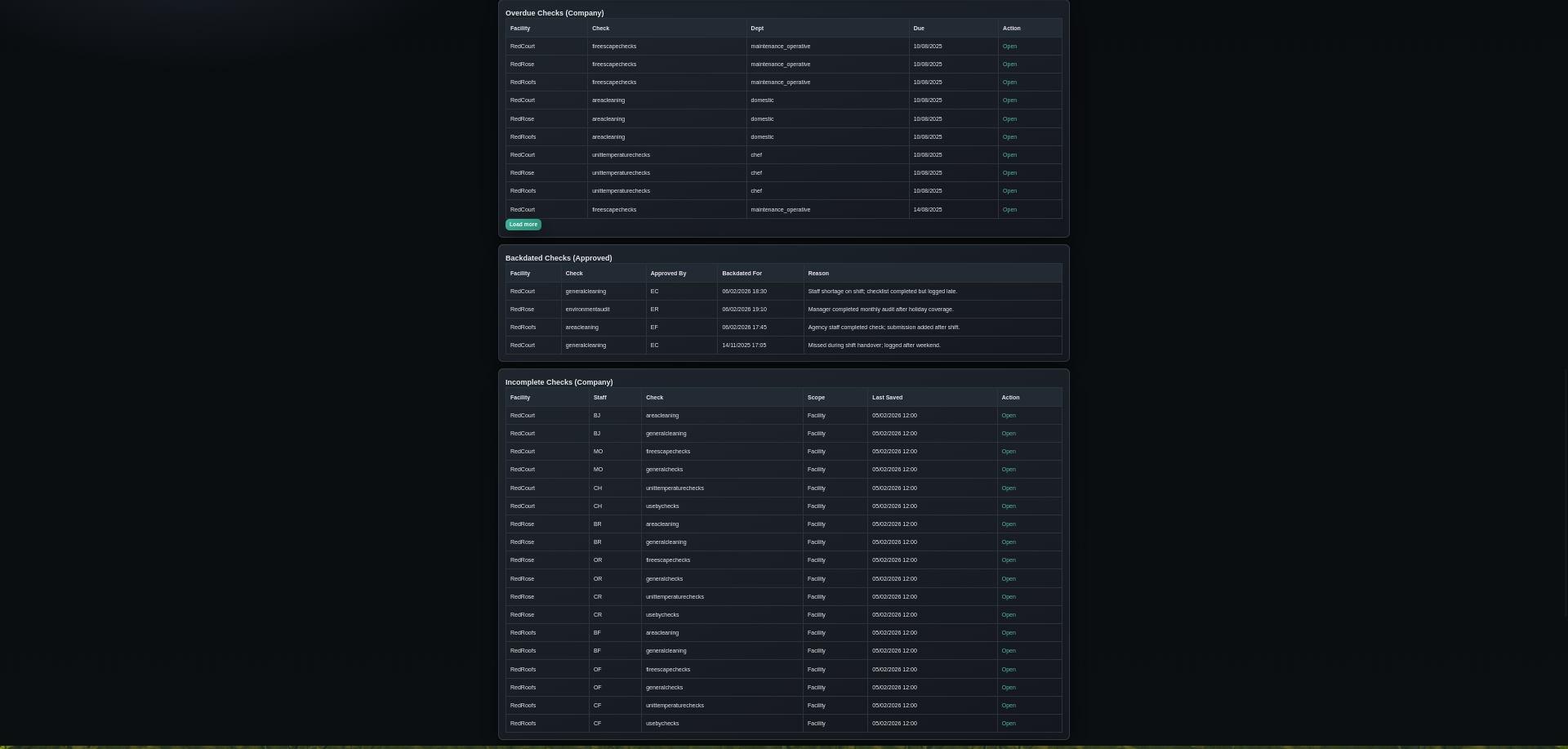
Task: Open incomplete RedRoofs generalchecks by staff OF
Action: pos(1009,688)
